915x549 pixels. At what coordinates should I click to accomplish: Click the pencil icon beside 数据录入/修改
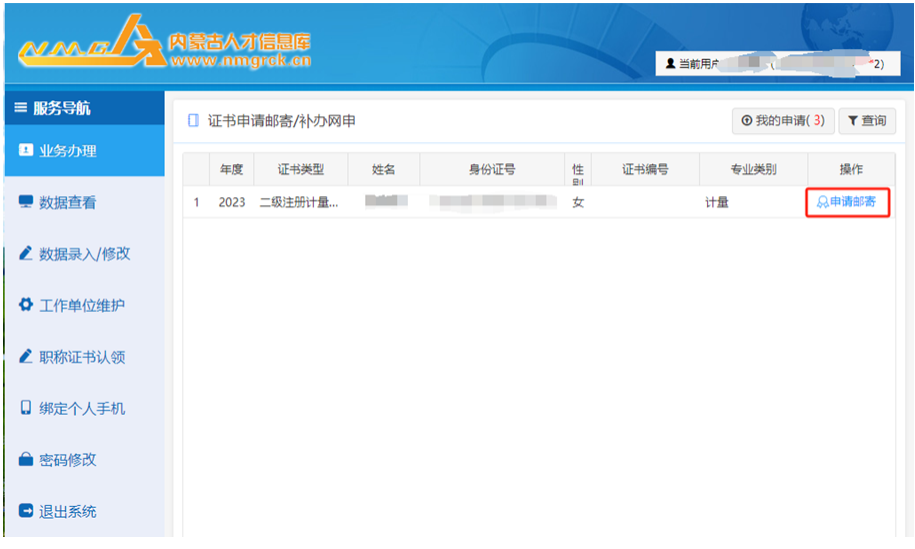tap(26, 254)
